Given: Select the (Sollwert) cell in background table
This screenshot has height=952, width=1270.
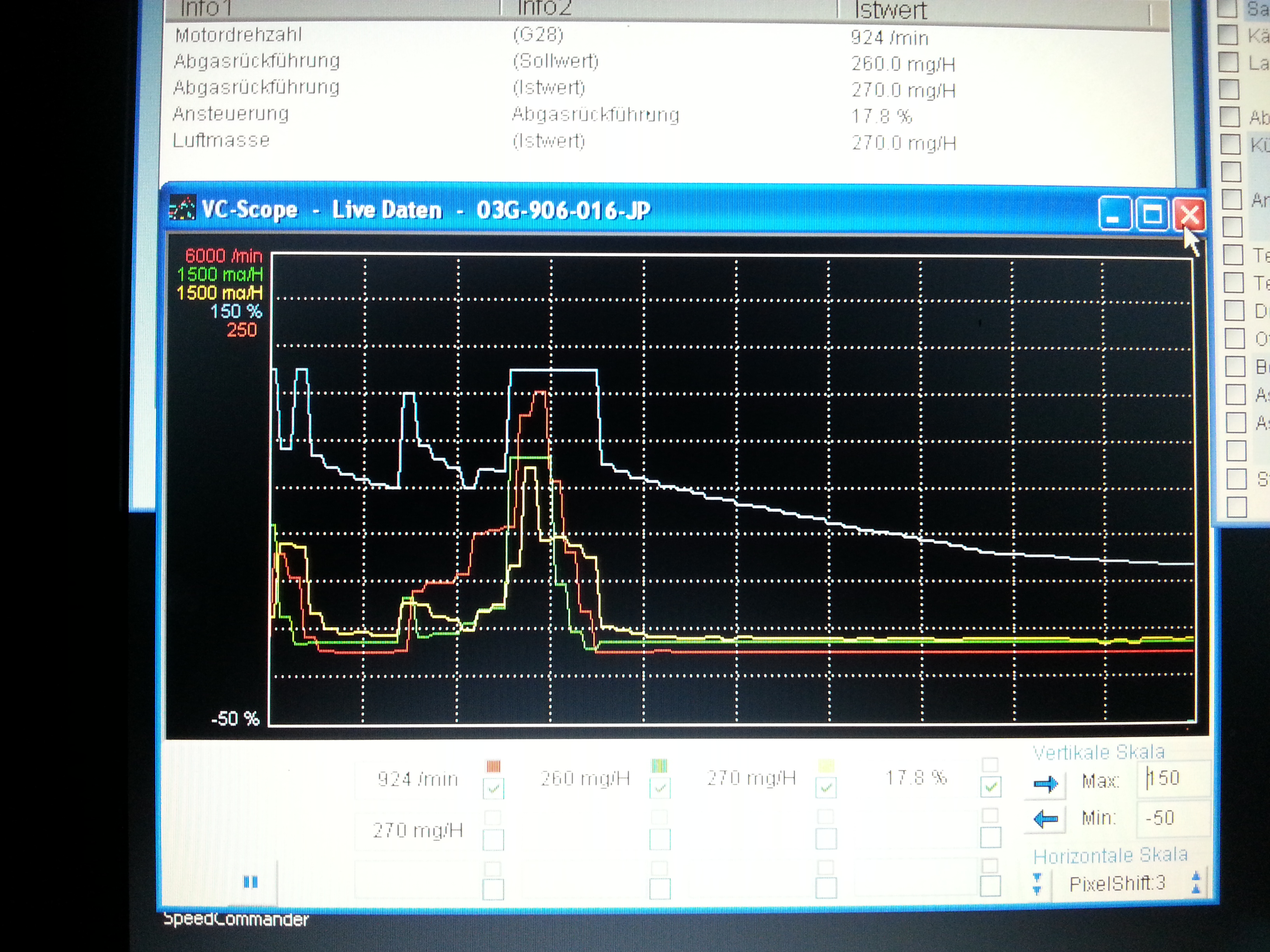Looking at the screenshot, I should point(555,61).
